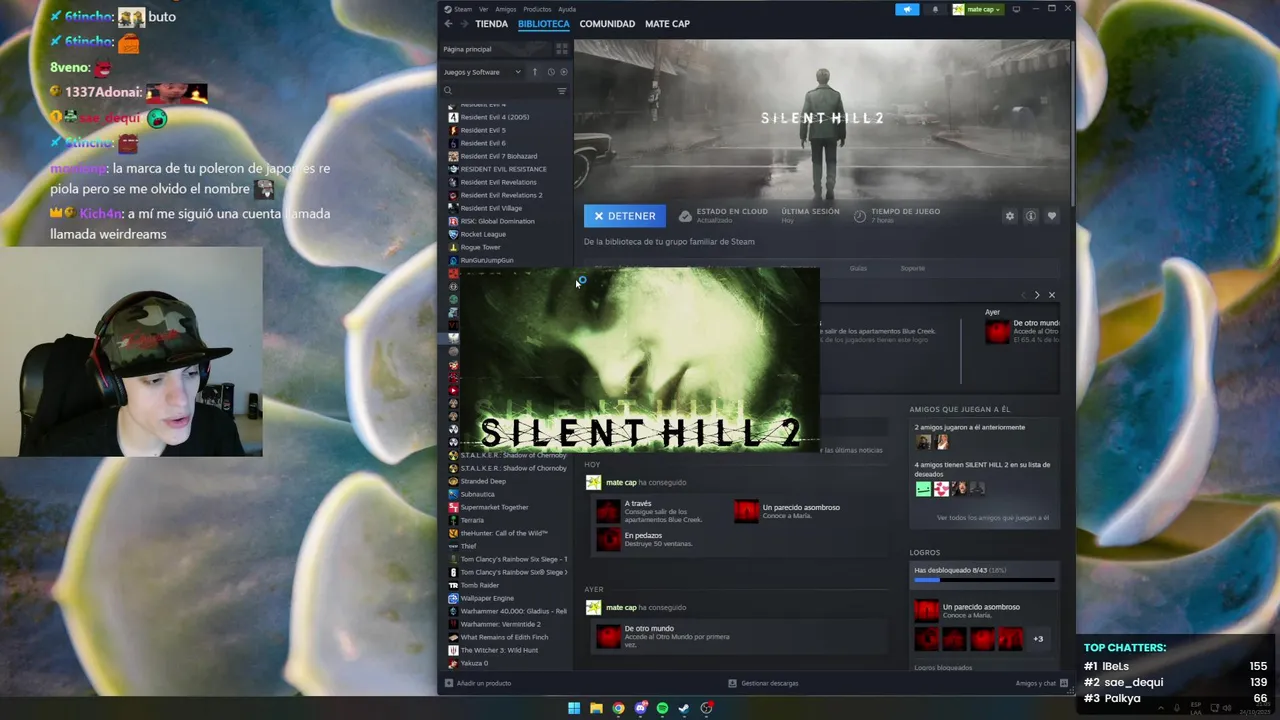The width and height of the screenshot is (1280, 720).
Task: Open Amigos y chat
Action: point(1041,683)
